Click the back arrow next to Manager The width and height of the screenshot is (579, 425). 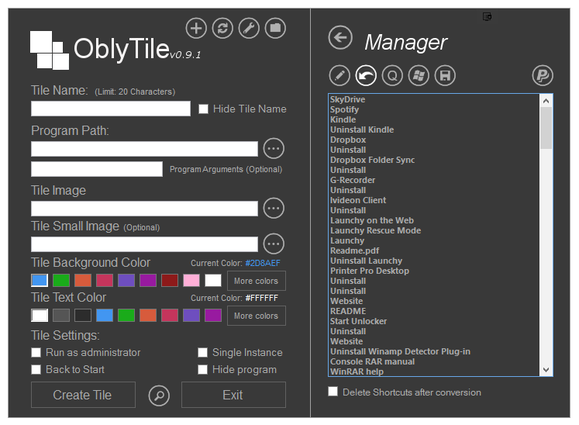tap(340, 37)
